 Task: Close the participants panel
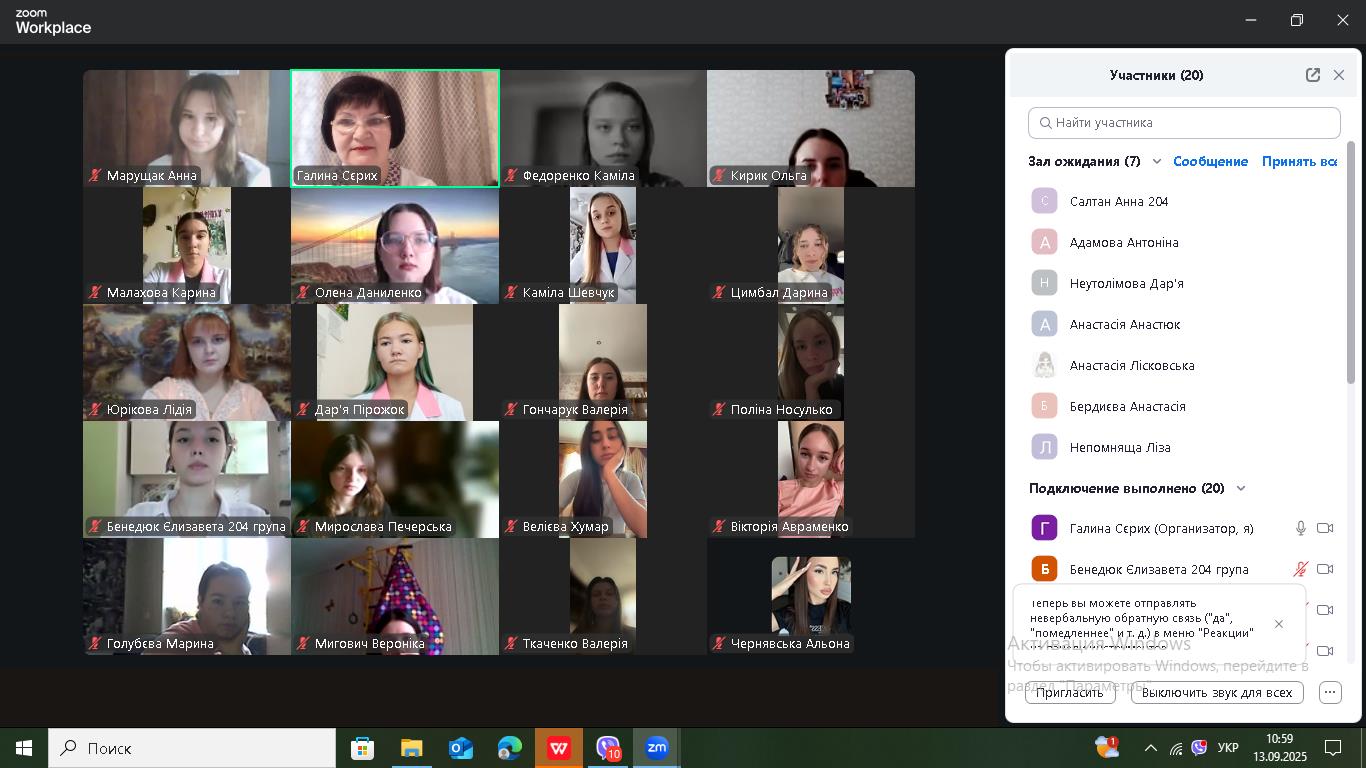[x=1339, y=75]
